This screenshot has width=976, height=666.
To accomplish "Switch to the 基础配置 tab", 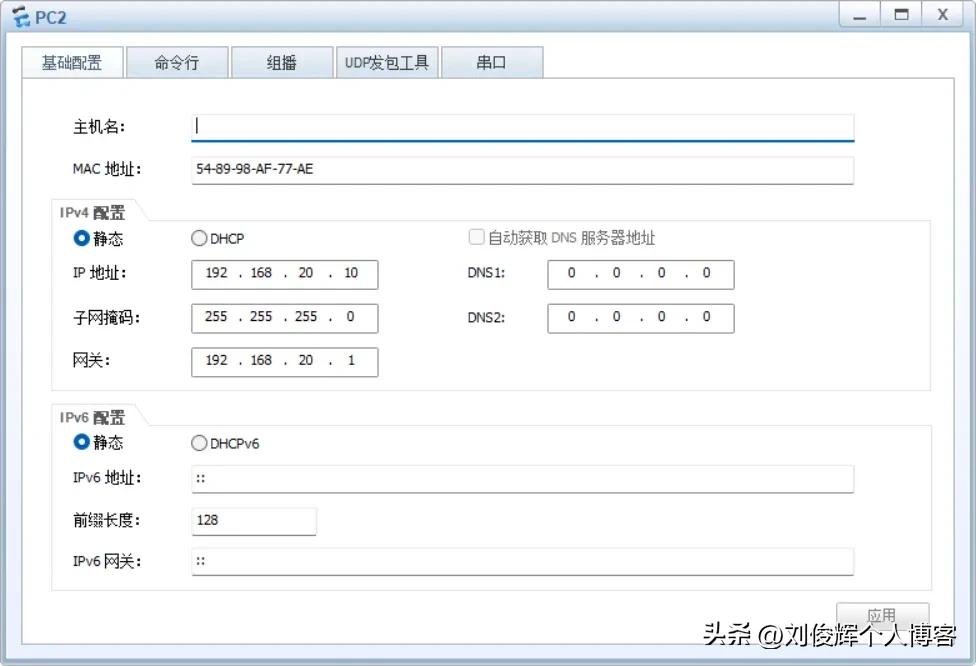I will point(72,62).
